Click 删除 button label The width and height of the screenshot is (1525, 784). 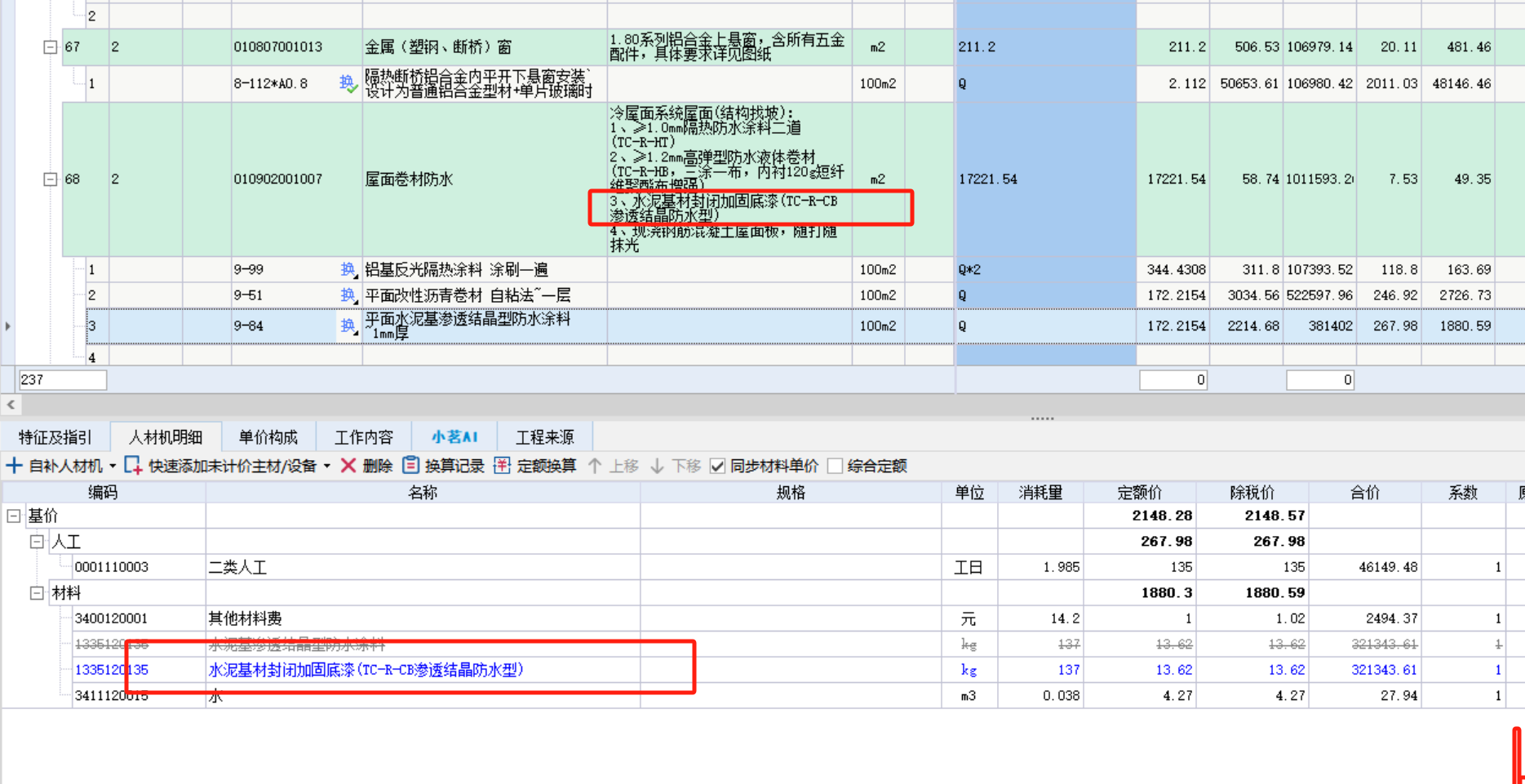(x=378, y=466)
